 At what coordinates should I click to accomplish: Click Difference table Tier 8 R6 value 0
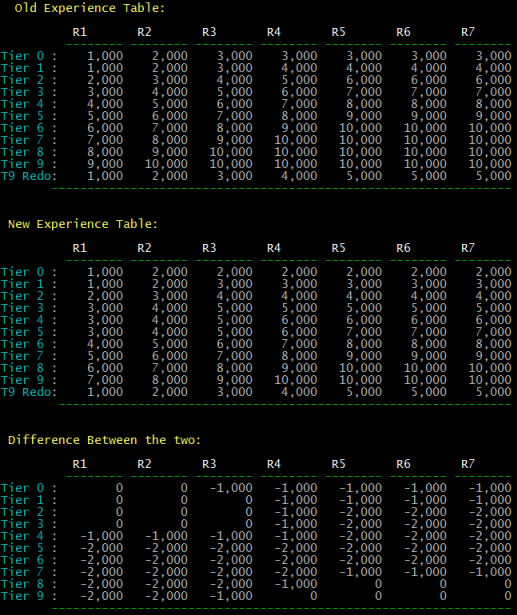click(x=443, y=584)
